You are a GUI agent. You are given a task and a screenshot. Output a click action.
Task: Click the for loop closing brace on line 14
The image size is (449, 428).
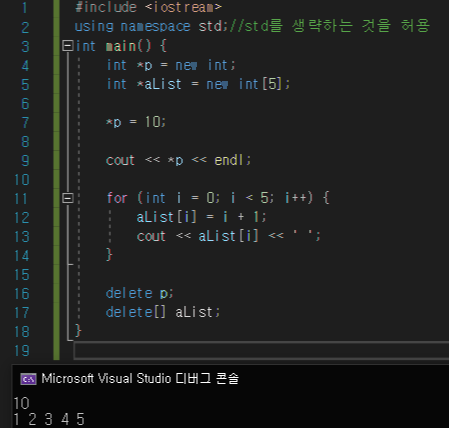[109, 255]
